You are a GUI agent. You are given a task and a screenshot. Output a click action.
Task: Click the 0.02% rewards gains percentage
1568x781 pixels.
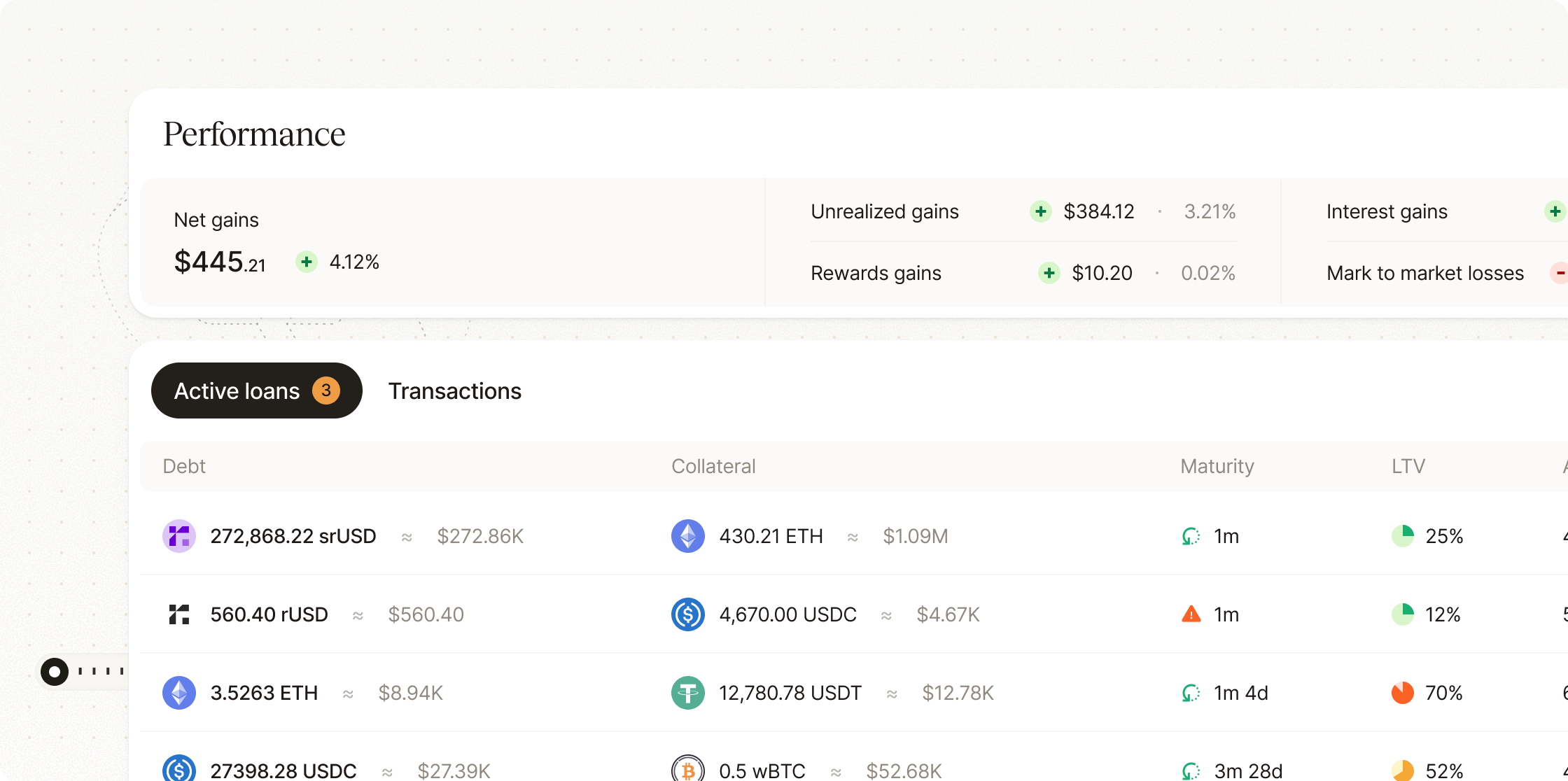click(1208, 273)
